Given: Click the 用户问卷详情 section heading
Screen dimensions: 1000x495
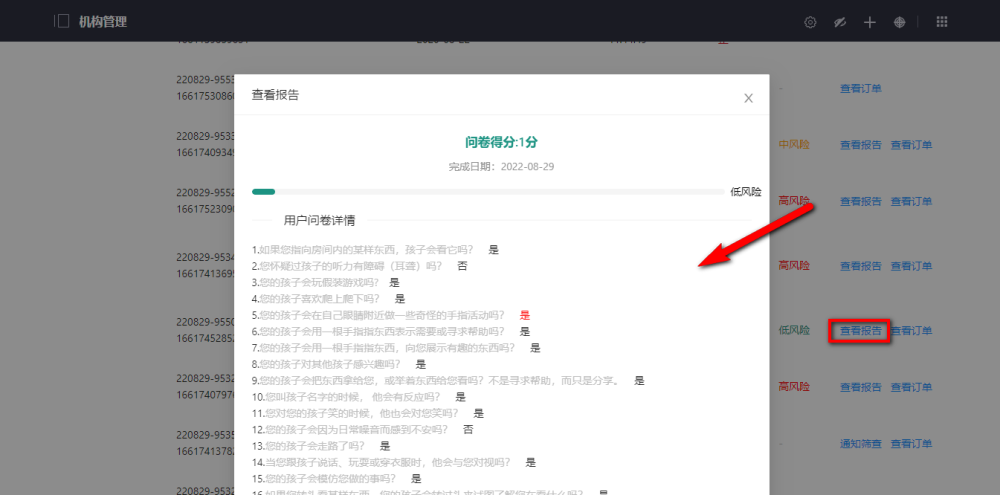Looking at the screenshot, I should pyautogui.click(x=320, y=221).
